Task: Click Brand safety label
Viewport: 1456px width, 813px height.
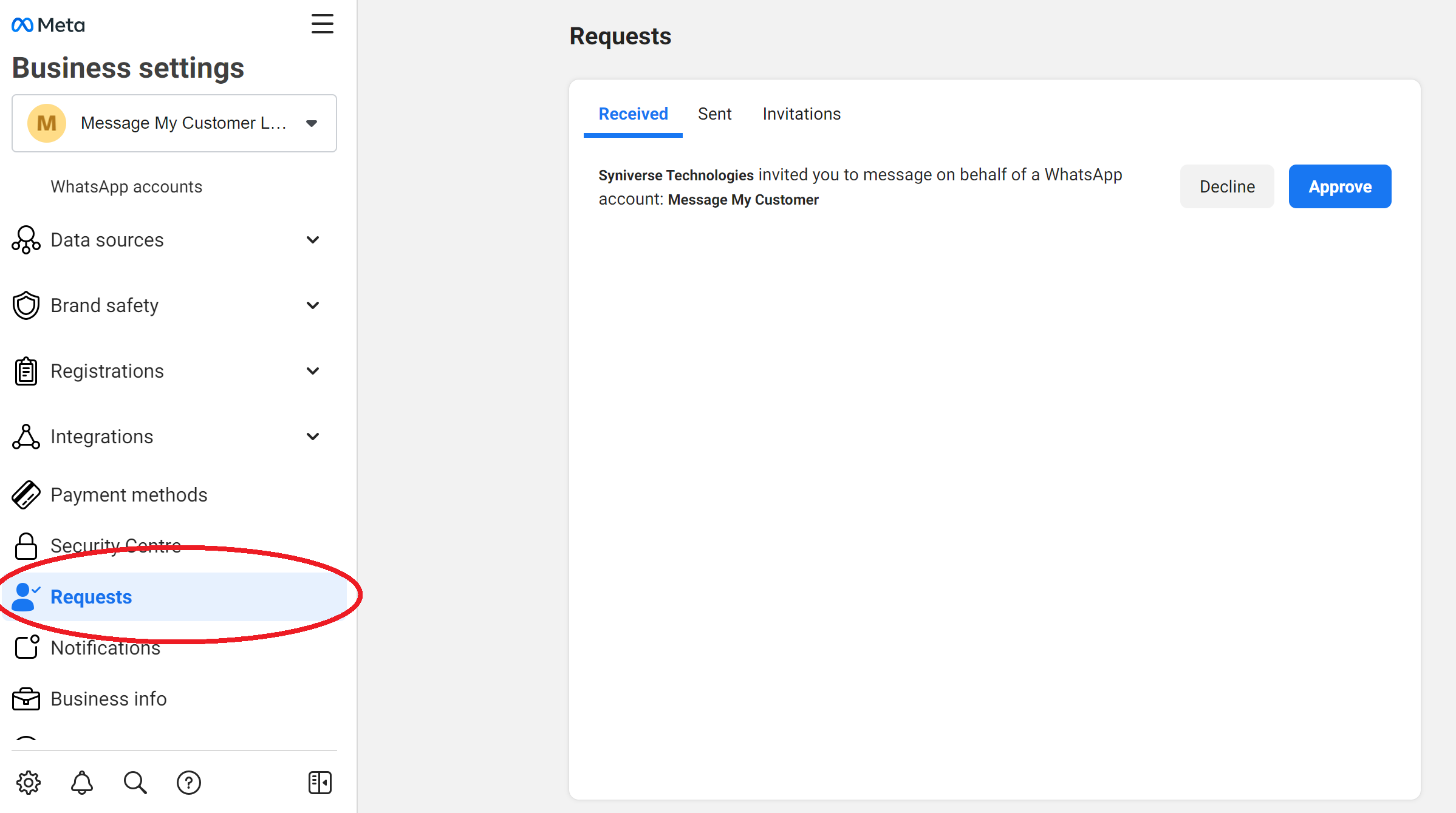Action: coord(104,305)
